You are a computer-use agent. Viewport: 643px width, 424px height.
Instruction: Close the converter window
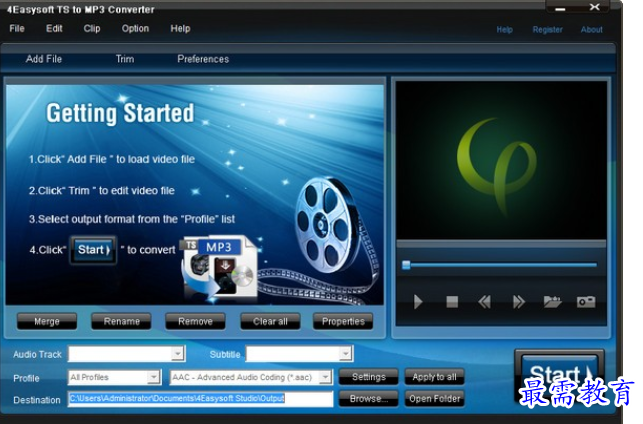pyautogui.click(x=594, y=7)
